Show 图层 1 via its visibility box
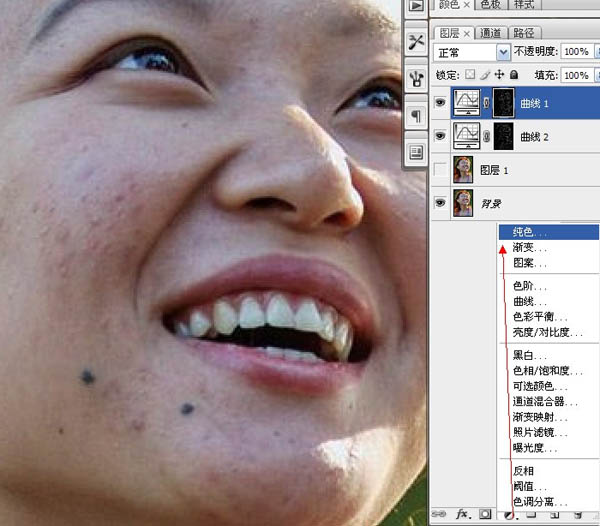Screen dimensions: 600x526 pyautogui.click(x=440, y=169)
